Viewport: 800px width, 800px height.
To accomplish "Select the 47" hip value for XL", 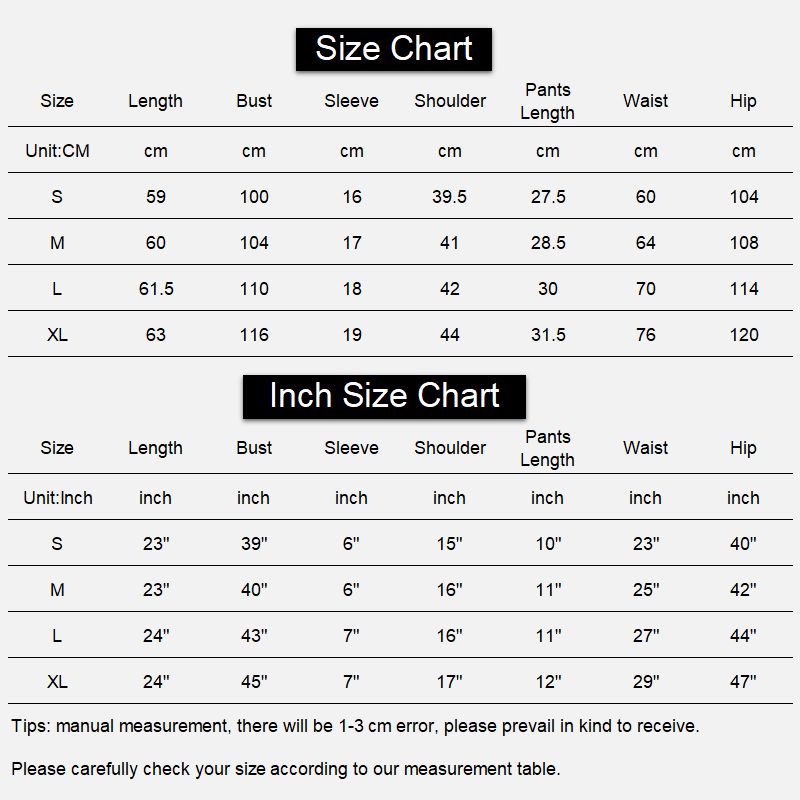I will (x=743, y=681).
